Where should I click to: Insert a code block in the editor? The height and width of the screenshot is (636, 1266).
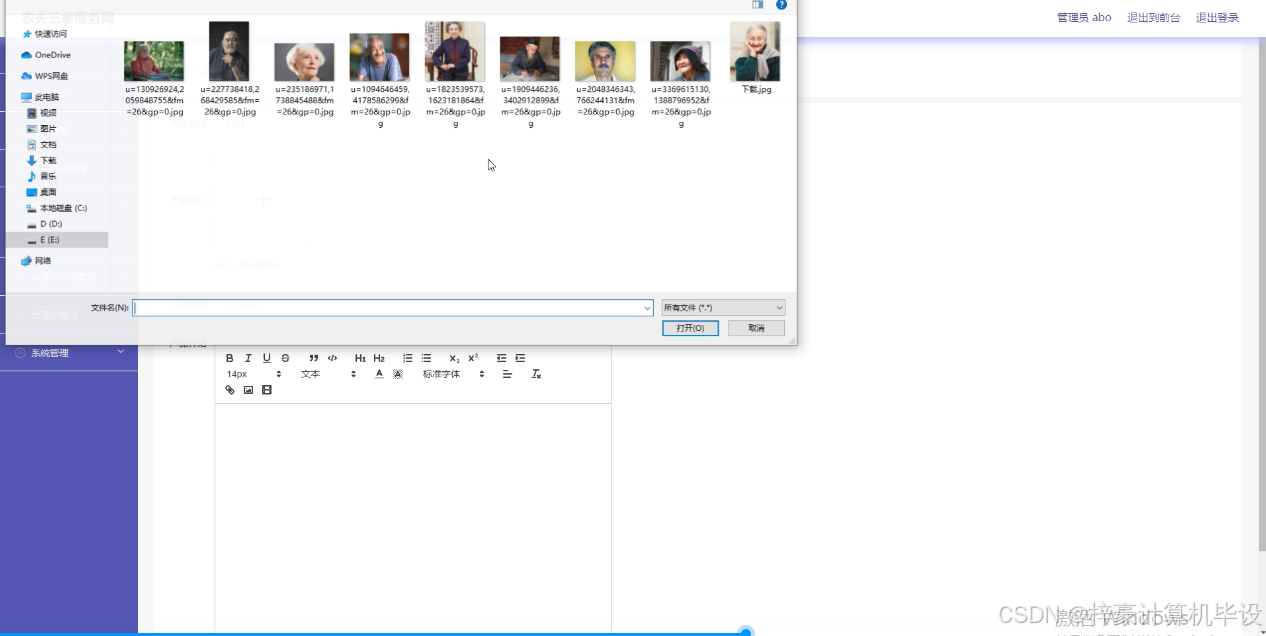coord(333,358)
